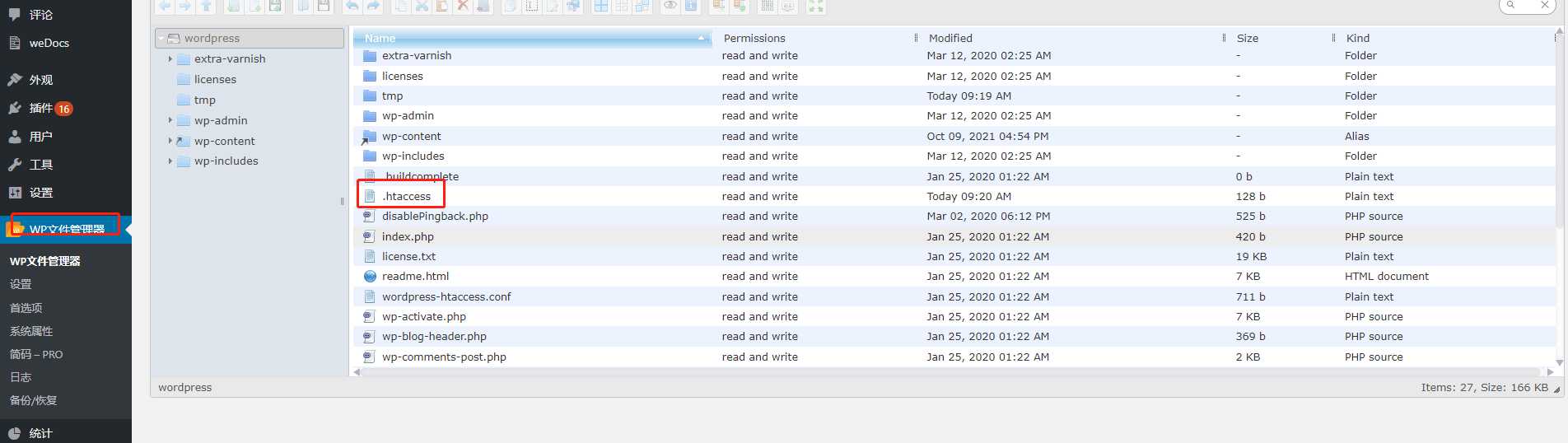
Task: Click the .htaccess file icon
Action: click(370, 196)
